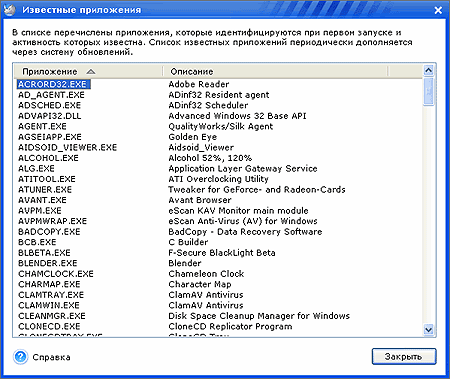Select the CLEANMGR.EXE entry

pos(52,316)
